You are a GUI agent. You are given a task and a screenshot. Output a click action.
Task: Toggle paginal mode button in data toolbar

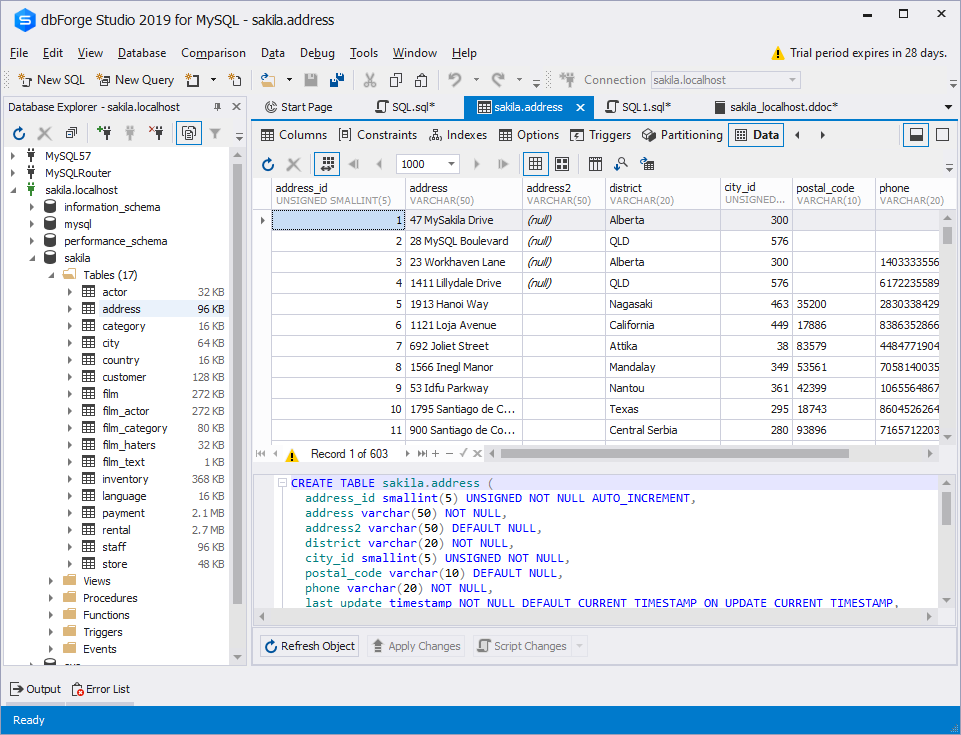[x=327, y=164]
